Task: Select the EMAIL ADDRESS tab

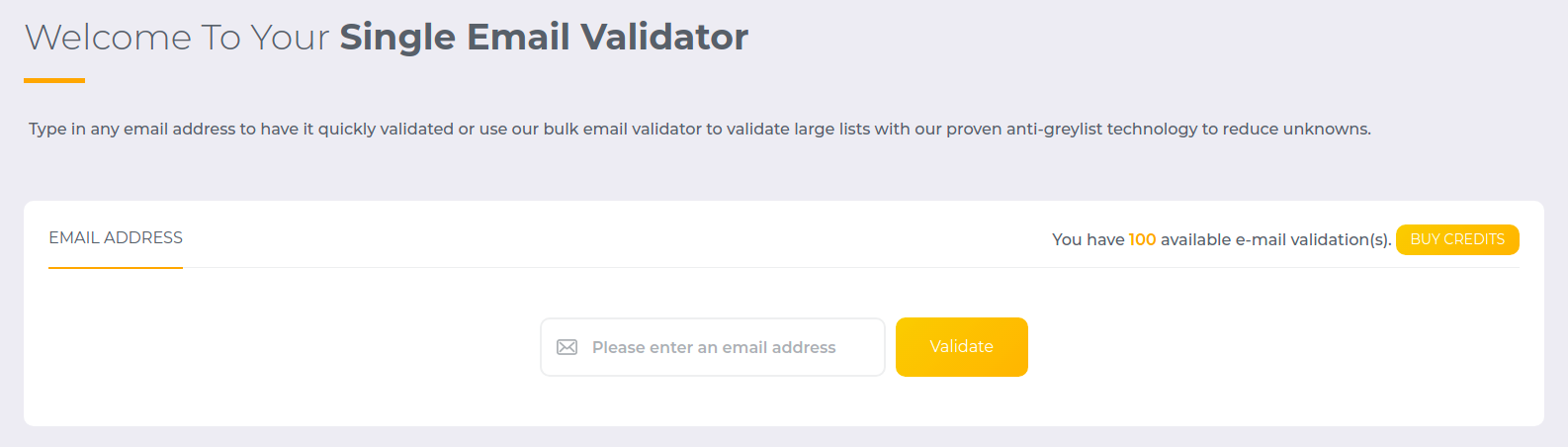Action: 116,238
